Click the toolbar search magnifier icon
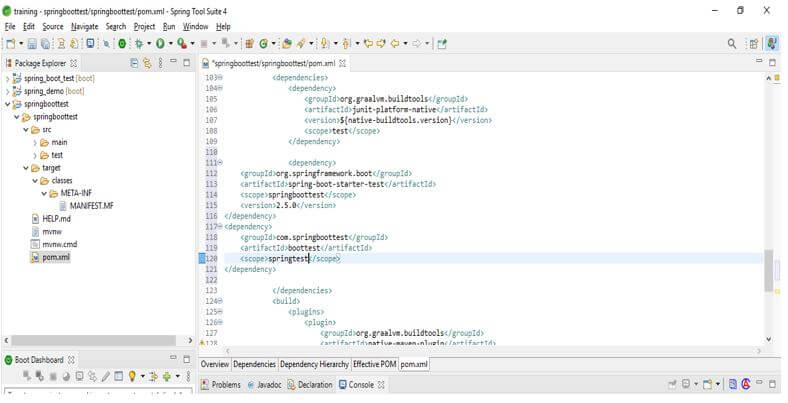Screen dimensions: 788x403 point(732,44)
